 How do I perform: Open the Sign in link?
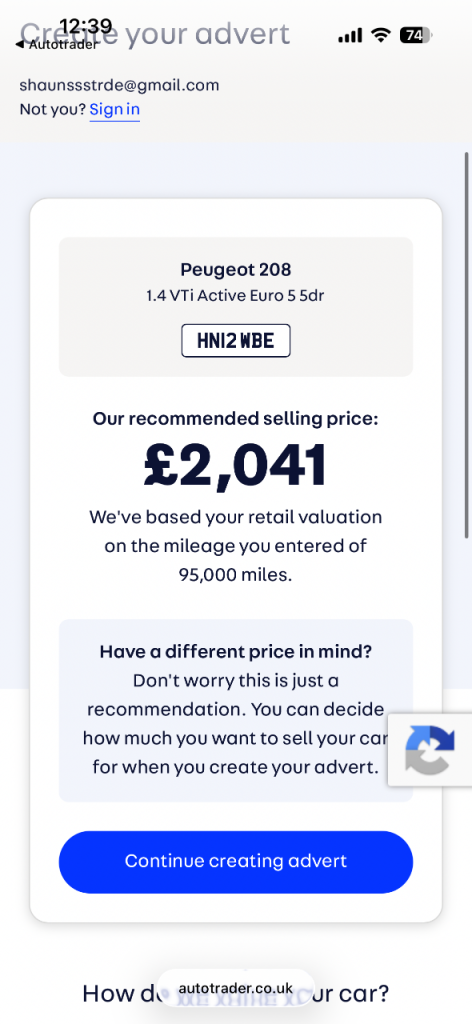(x=114, y=109)
